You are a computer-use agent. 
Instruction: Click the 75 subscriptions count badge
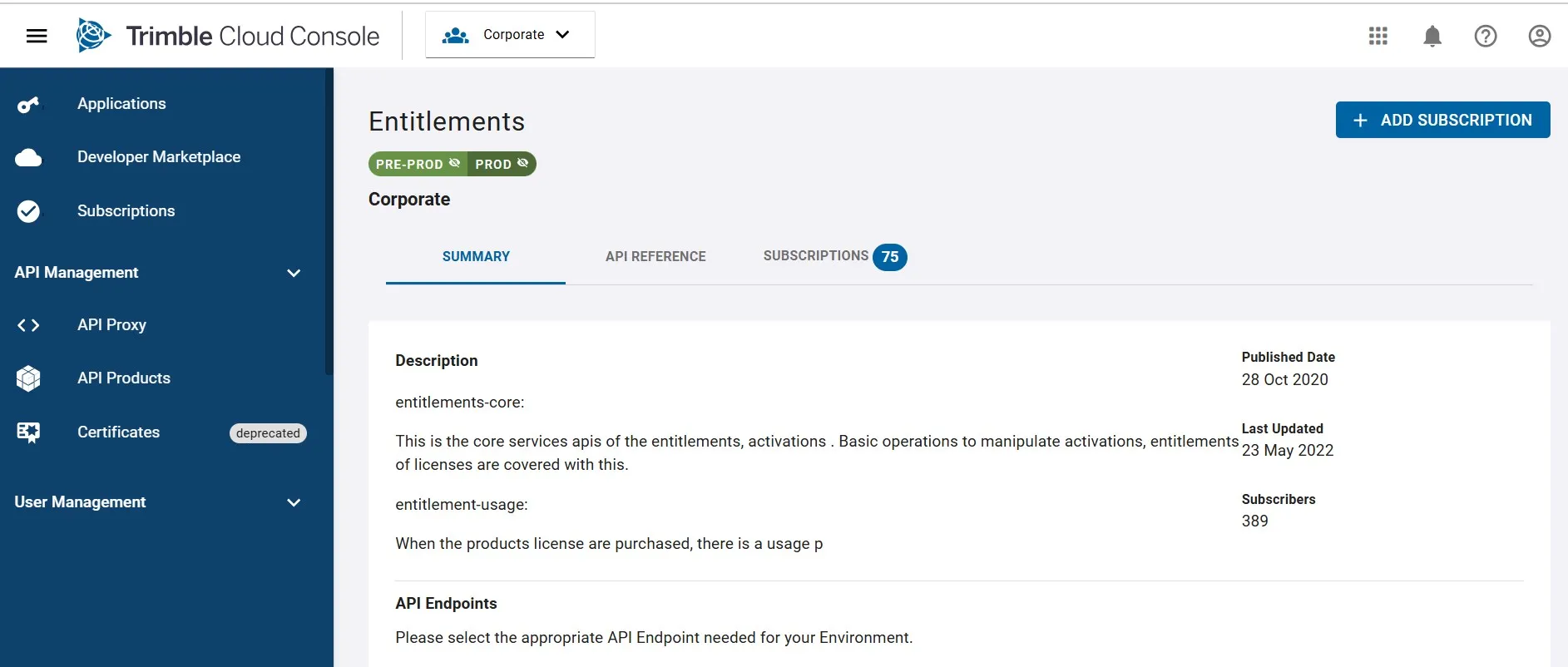(x=890, y=257)
